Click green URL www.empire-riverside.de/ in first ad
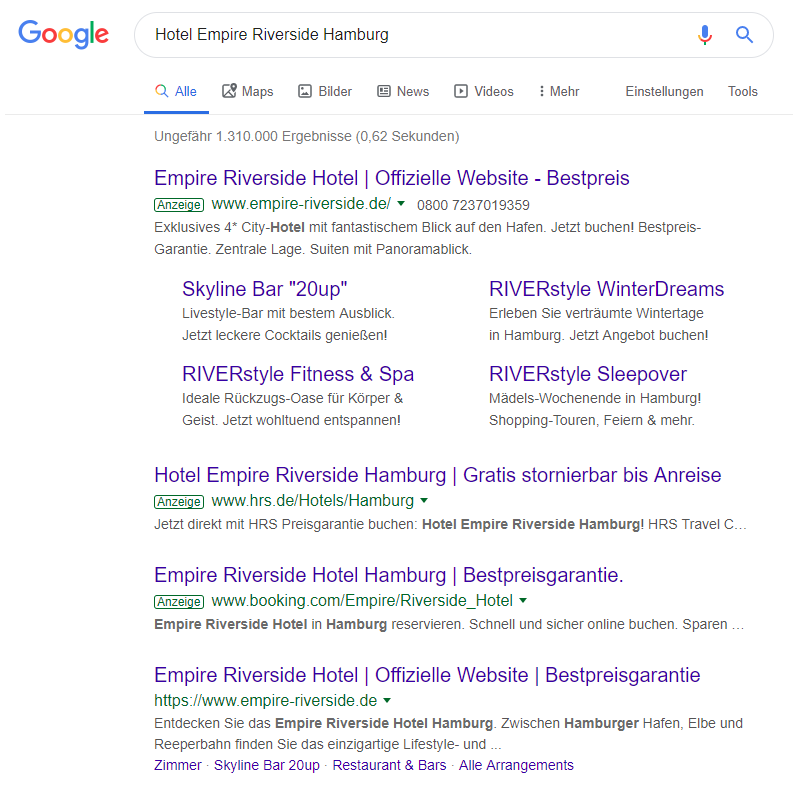This screenshot has width=796, height=788. coord(301,204)
